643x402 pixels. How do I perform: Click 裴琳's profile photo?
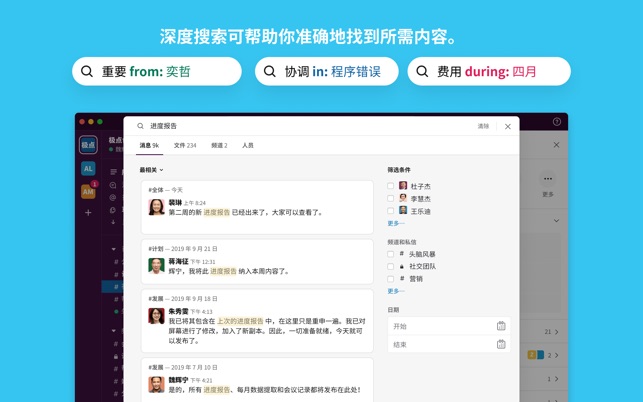(x=156, y=207)
